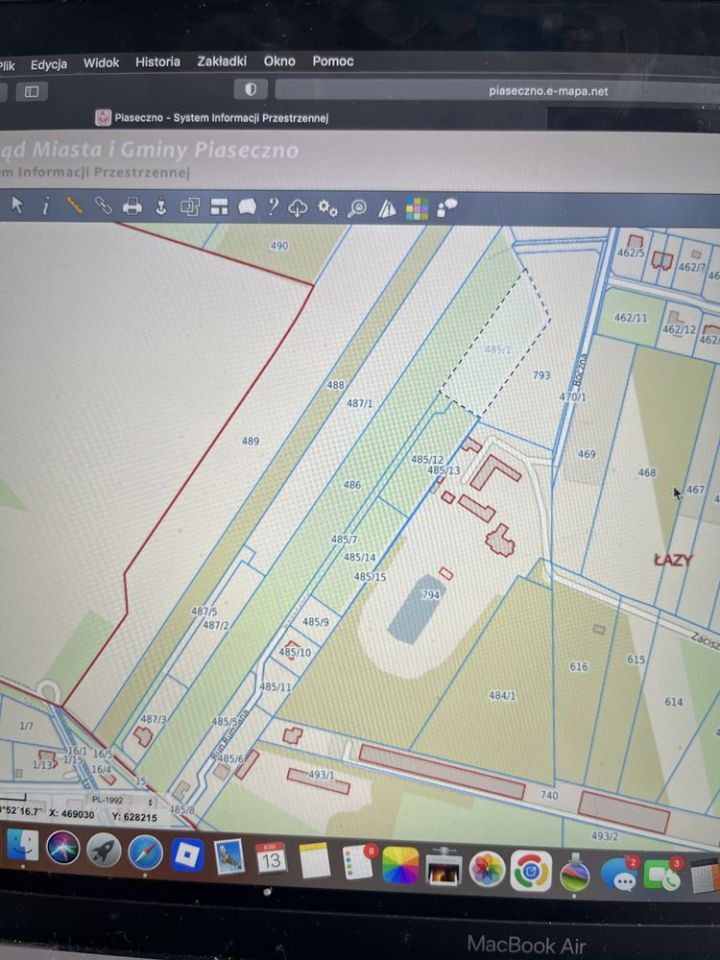Click parcel label 486 on map
Screen dimensions: 720x960
(352, 485)
